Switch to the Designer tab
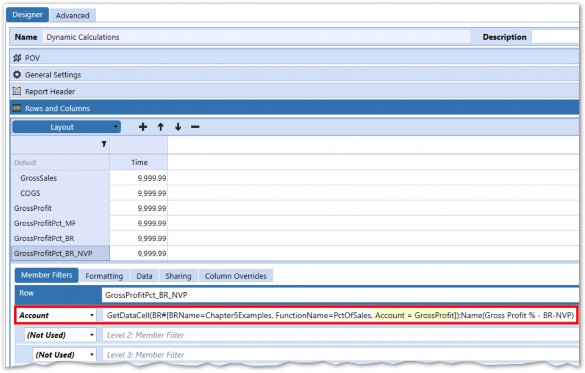The height and width of the screenshot is (373, 585). click(27, 15)
